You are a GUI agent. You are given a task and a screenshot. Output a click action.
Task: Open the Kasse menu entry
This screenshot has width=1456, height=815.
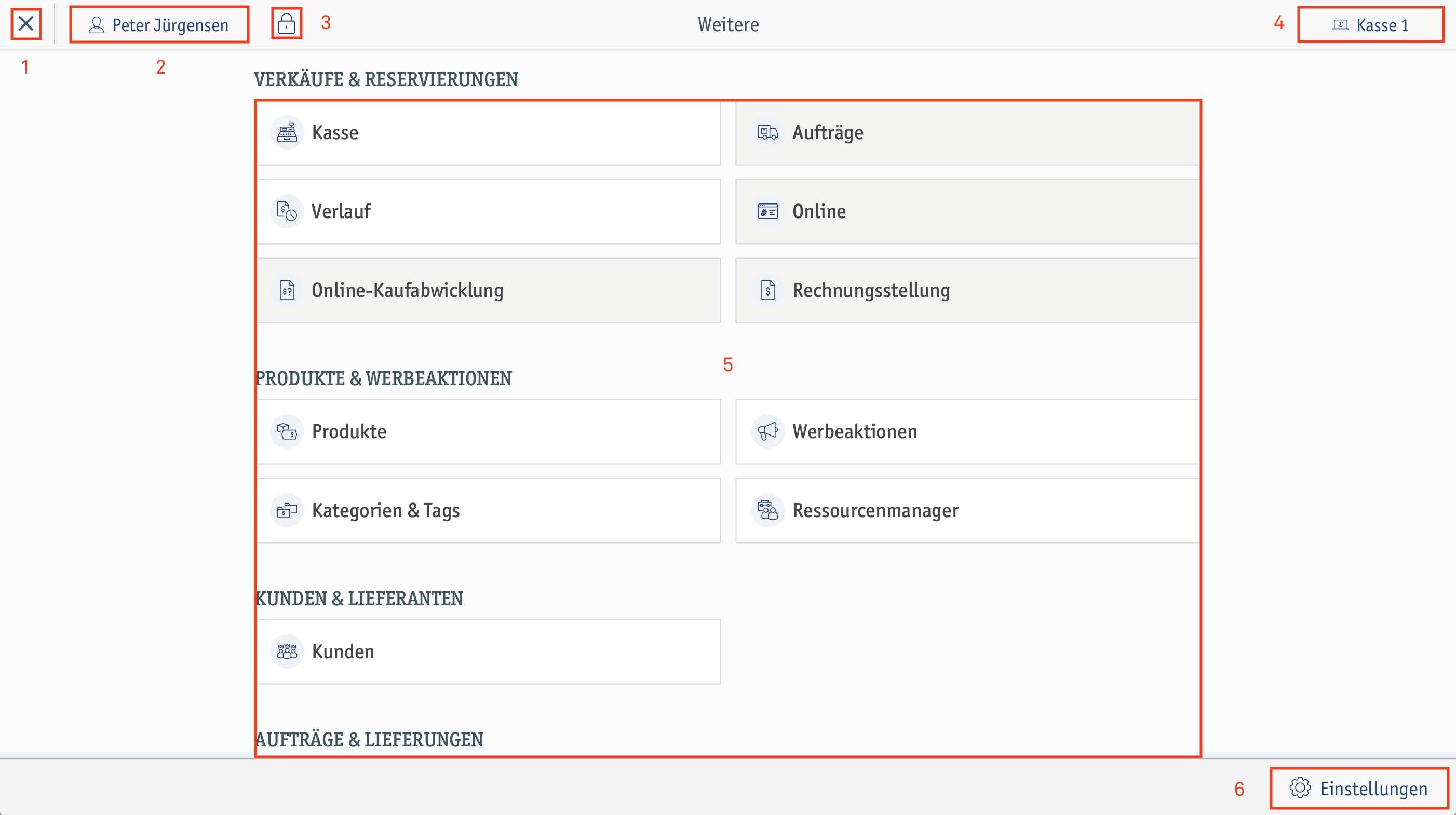tap(489, 133)
